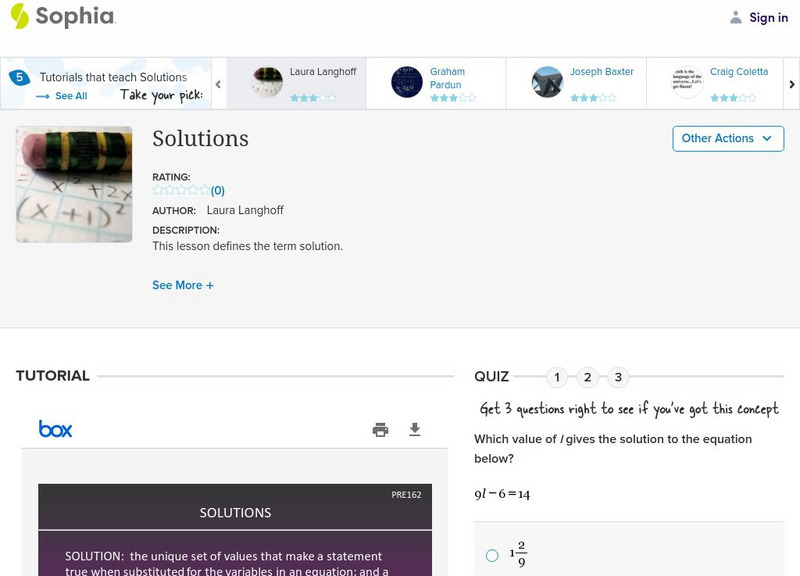The width and height of the screenshot is (800, 576).
Task: Jump to quiz question 3
Action: coord(618,378)
